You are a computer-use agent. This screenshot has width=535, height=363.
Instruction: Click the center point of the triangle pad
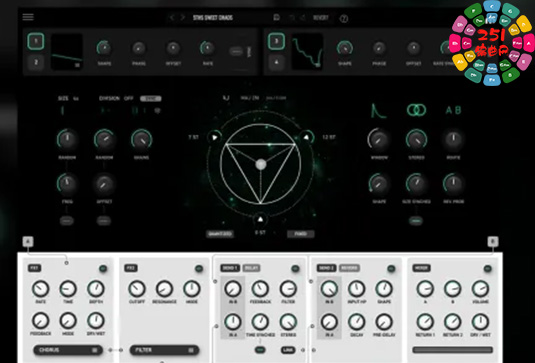coord(261,164)
